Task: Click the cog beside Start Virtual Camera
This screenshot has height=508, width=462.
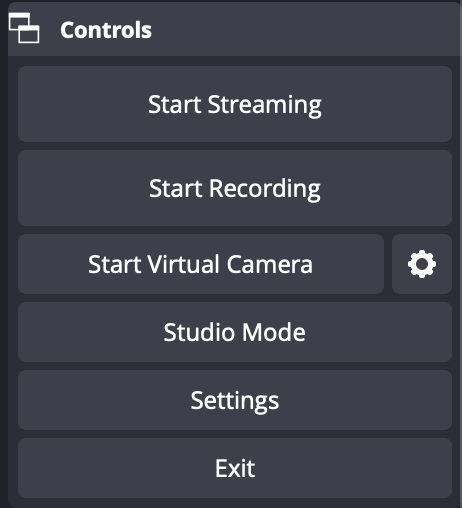Action: [422, 264]
